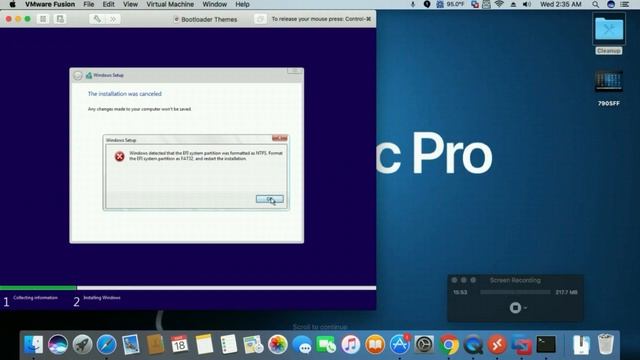The width and height of the screenshot is (640, 360).
Task: Open Google Chrome in the Dock
Action: pos(449,344)
